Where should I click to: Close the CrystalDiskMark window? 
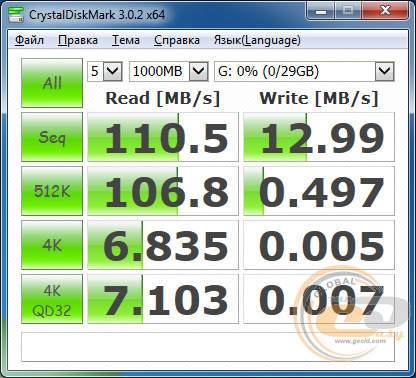click(x=385, y=12)
